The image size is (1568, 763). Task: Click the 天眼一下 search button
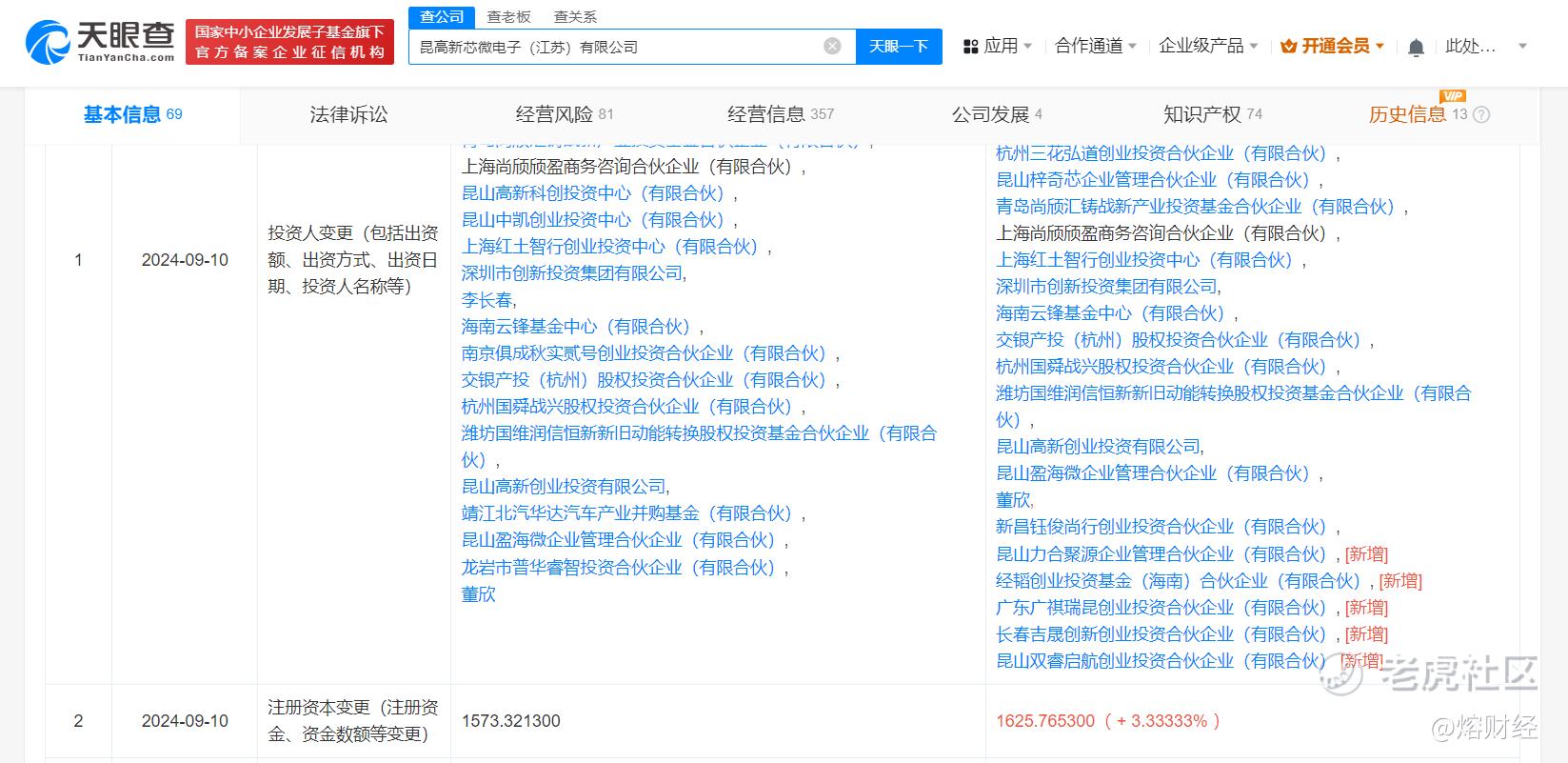click(x=899, y=47)
